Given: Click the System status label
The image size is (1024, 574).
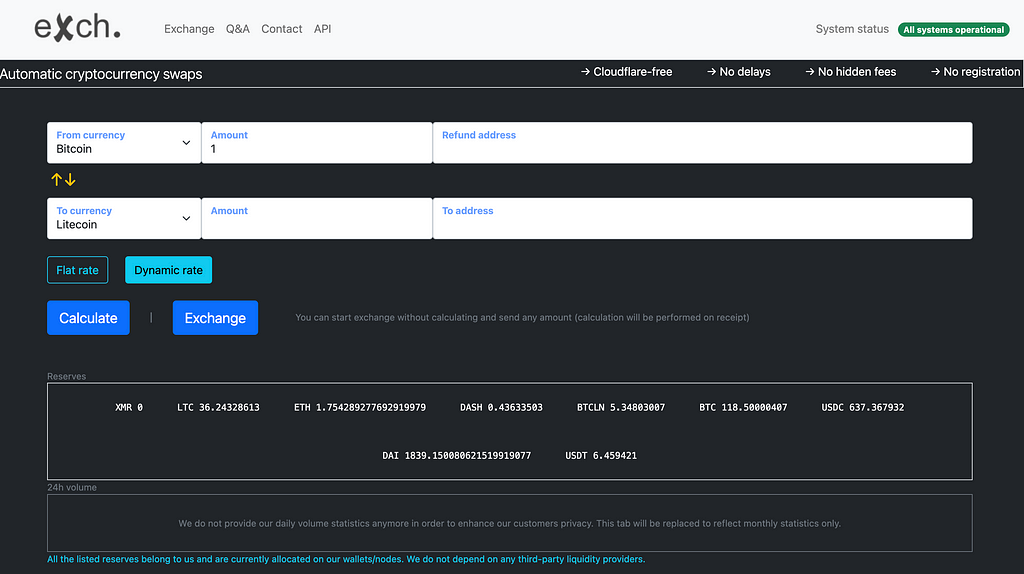Looking at the screenshot, I should click(852, 29).
